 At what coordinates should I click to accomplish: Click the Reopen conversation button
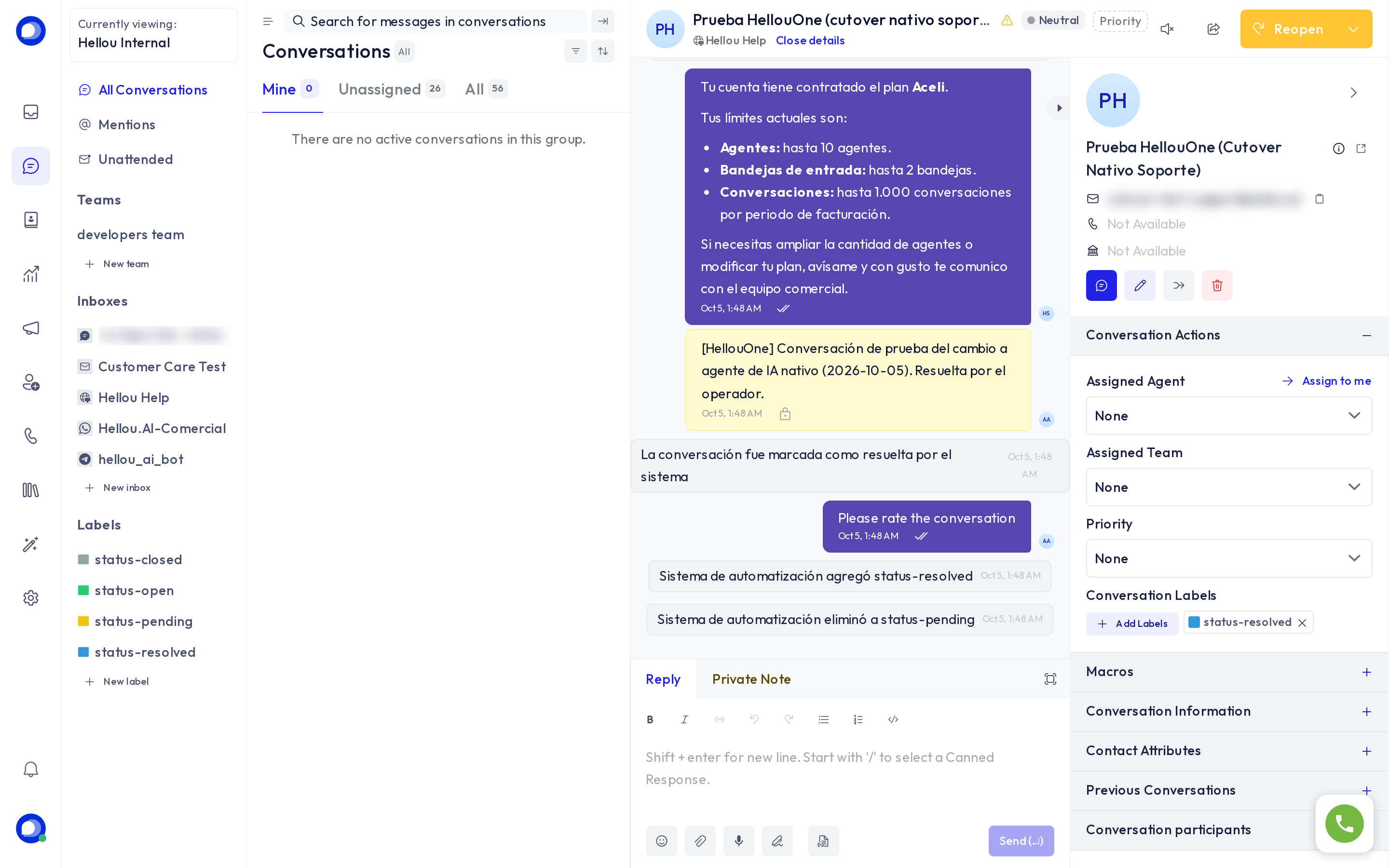(x=1287, y=29)
